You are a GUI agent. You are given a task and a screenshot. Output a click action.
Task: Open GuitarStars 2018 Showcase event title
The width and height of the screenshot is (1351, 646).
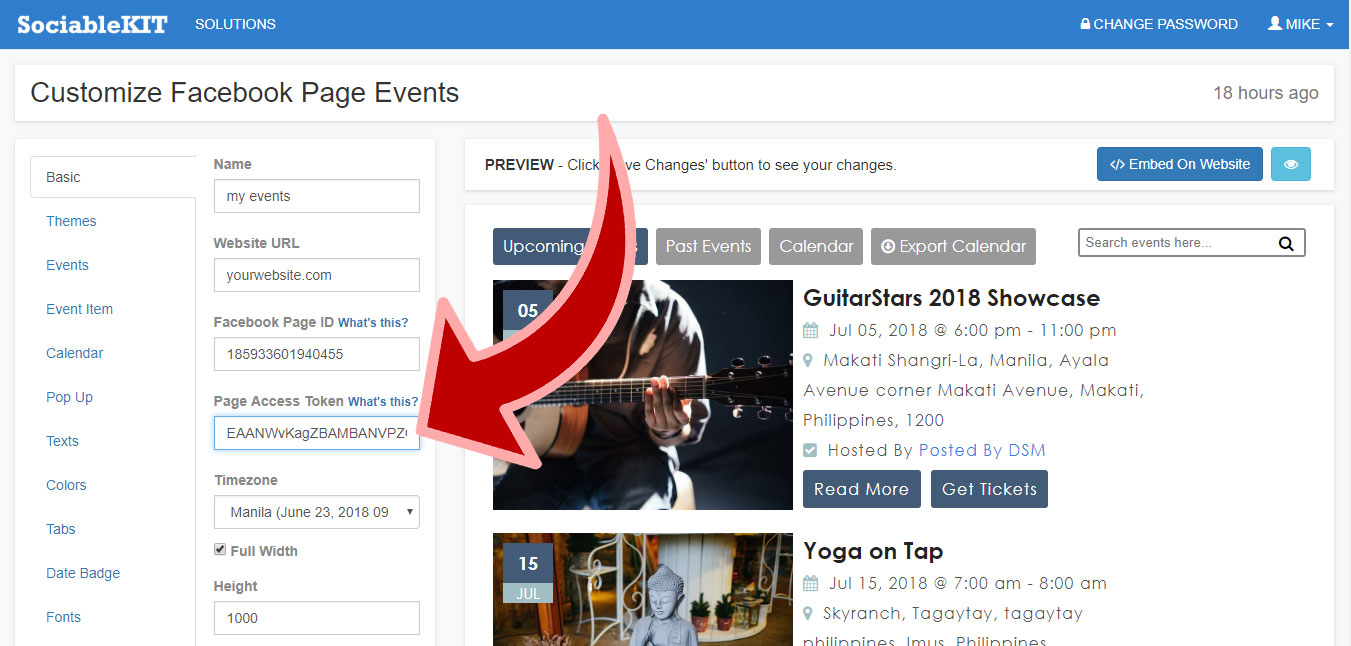pyautogui.click(x=951, y=298)
